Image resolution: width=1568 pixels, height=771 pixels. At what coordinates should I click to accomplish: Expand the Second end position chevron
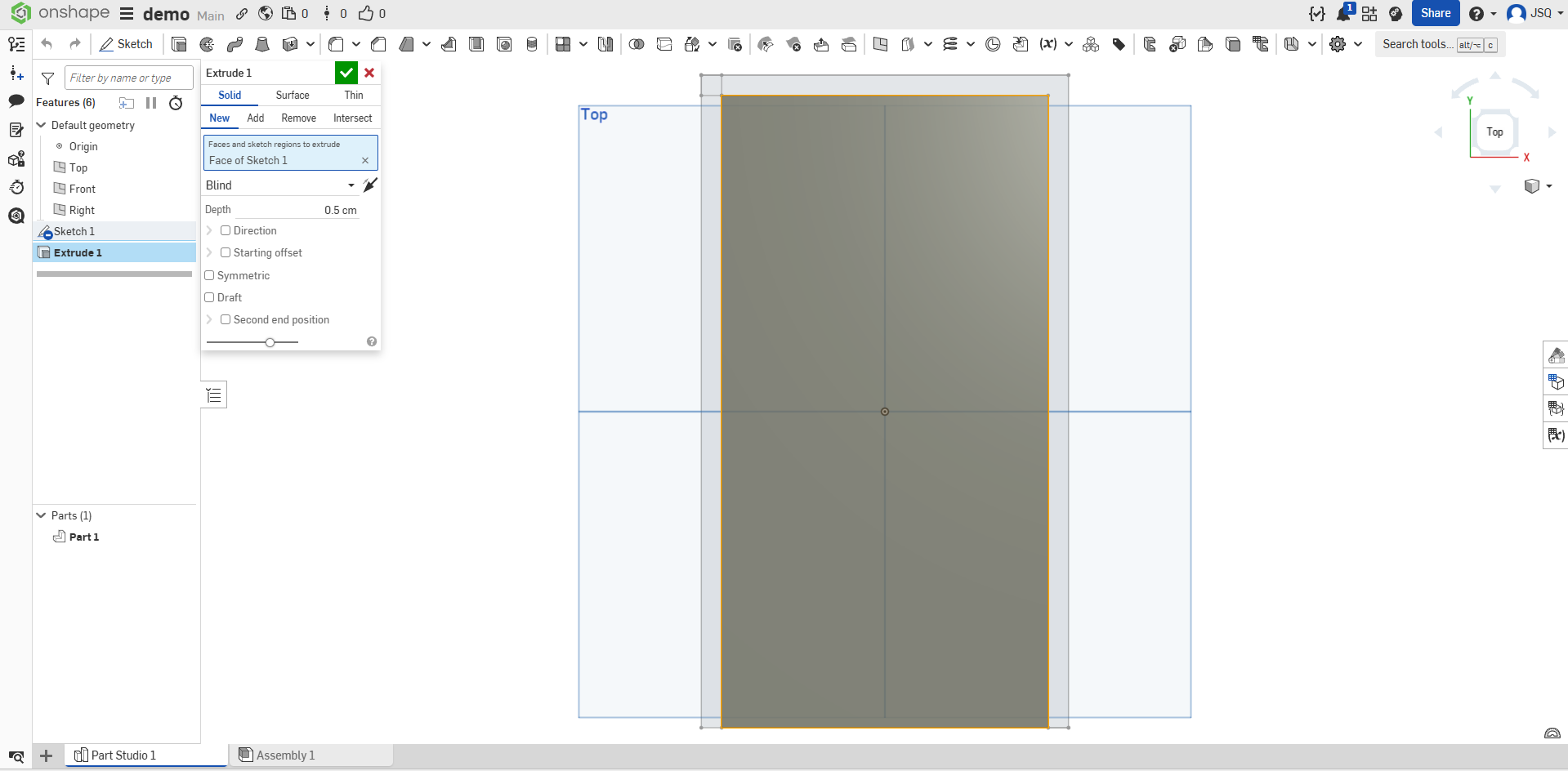point(209,319)
